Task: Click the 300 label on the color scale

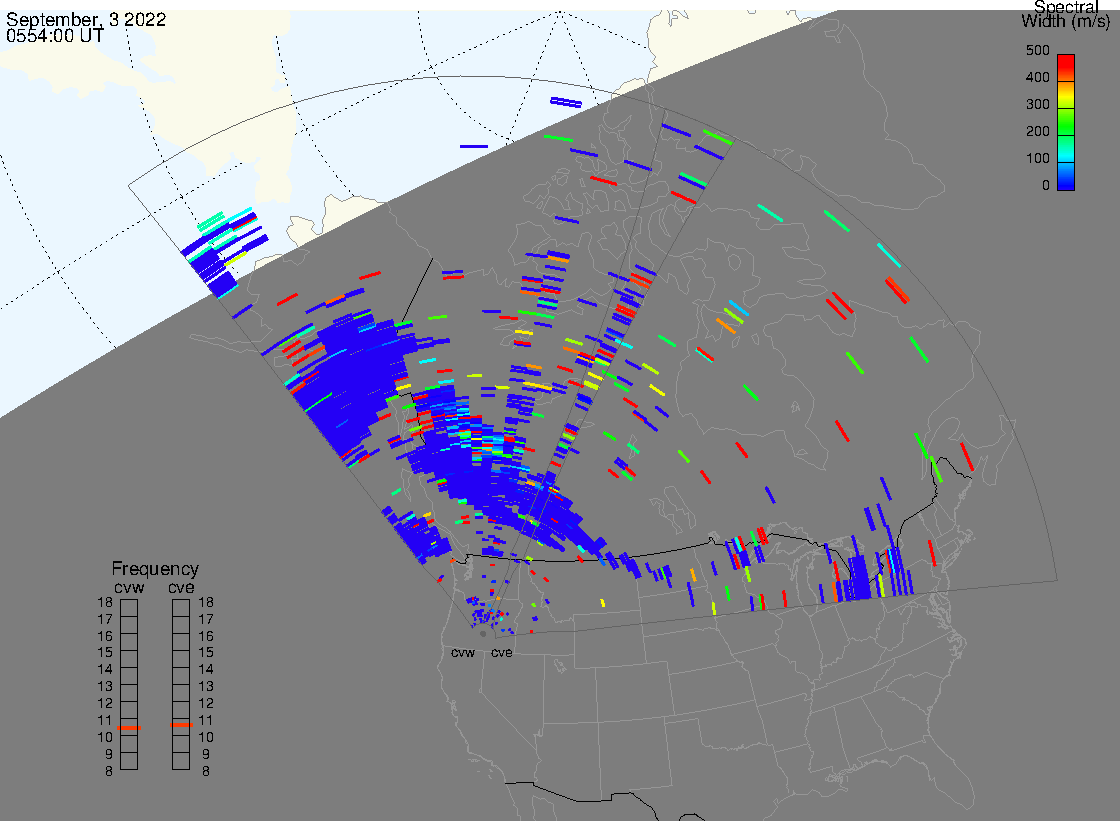Action: 1038,104
